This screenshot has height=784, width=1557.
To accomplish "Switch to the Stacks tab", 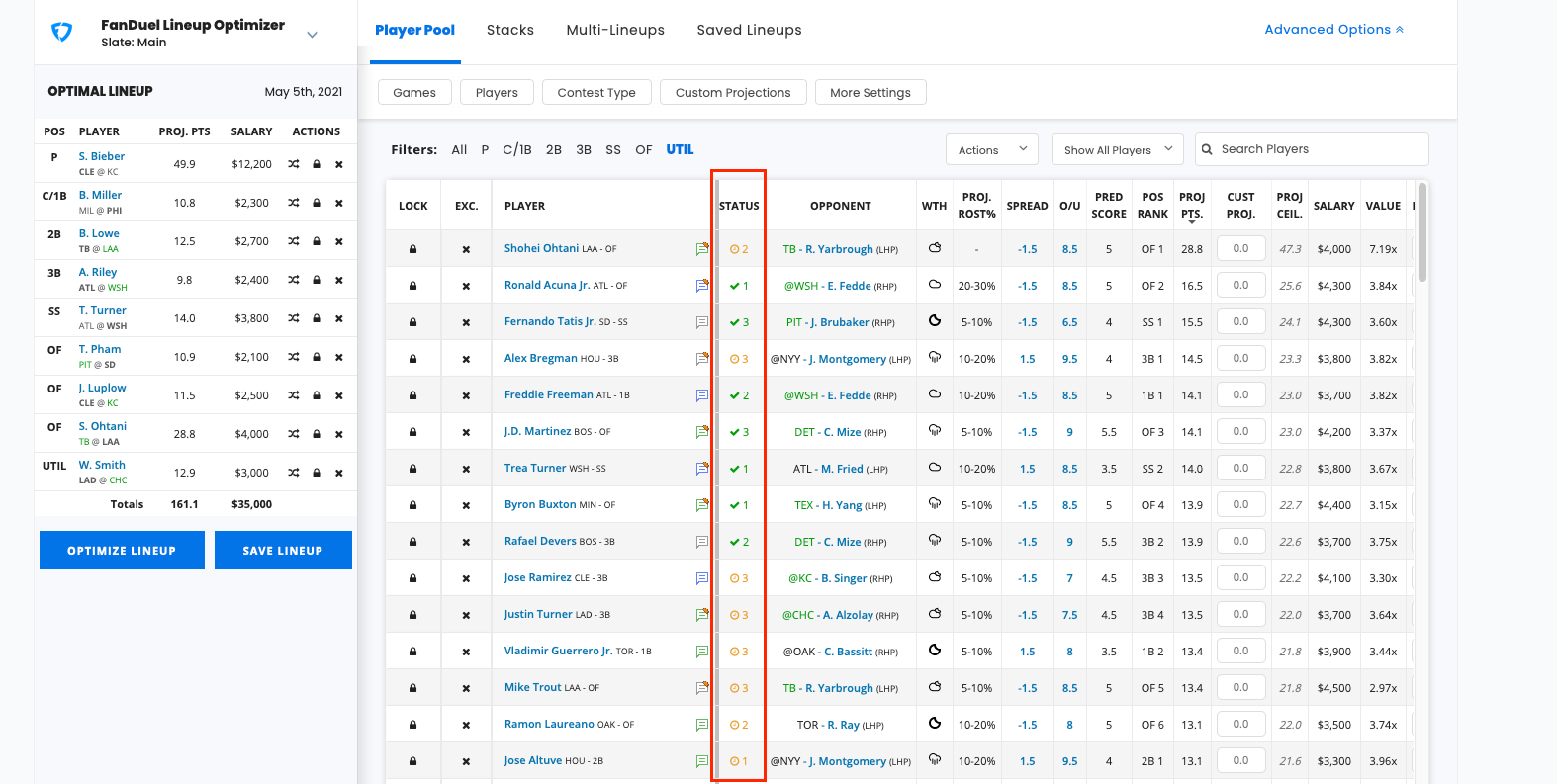I will [x=510, y=30].
